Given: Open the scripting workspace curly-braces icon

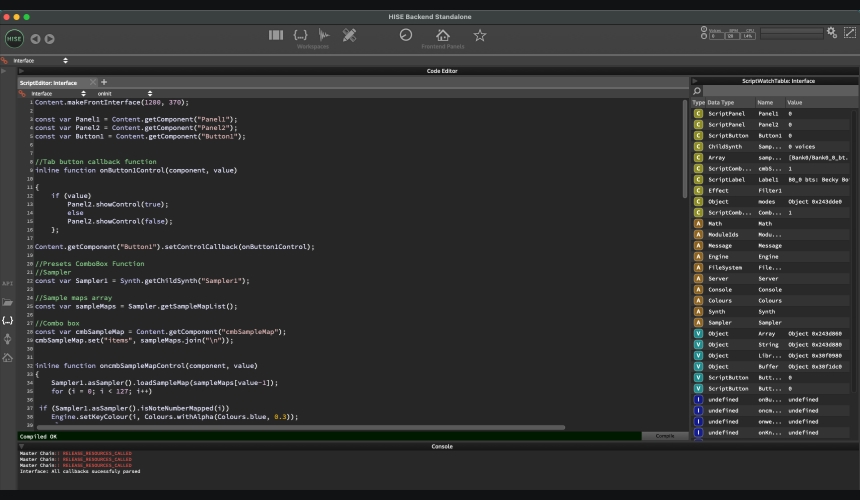Looking at the screenshot, I should [299, 35].
